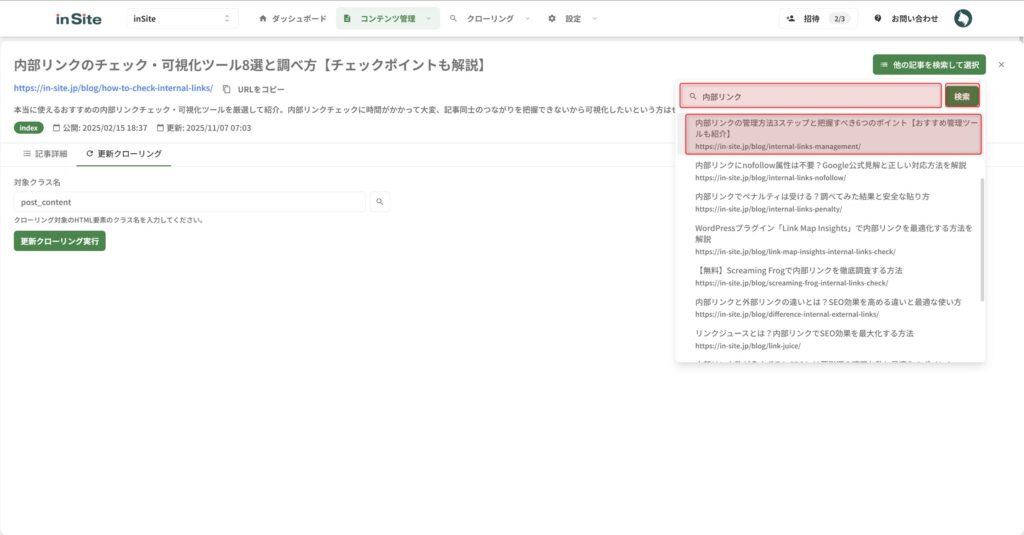Switch to the 記事詳細 tab

45,154
